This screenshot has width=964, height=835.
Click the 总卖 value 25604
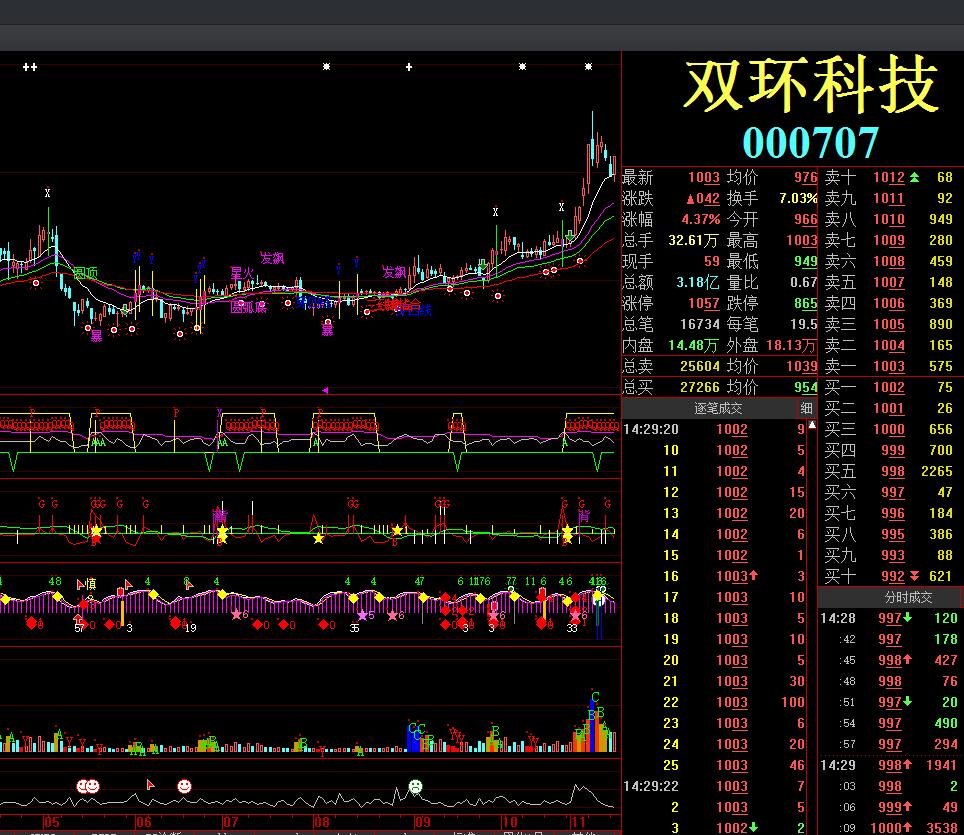700,366
